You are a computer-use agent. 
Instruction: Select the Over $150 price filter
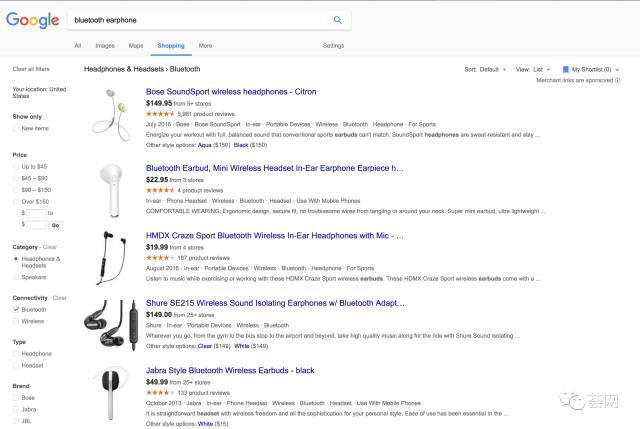(x=16, y=202)
